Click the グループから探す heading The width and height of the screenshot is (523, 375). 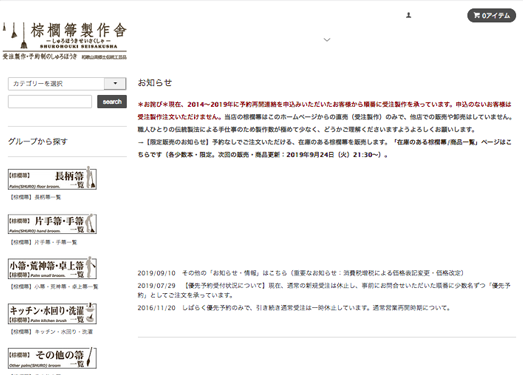pyautogui.click(x=37, y=141)
